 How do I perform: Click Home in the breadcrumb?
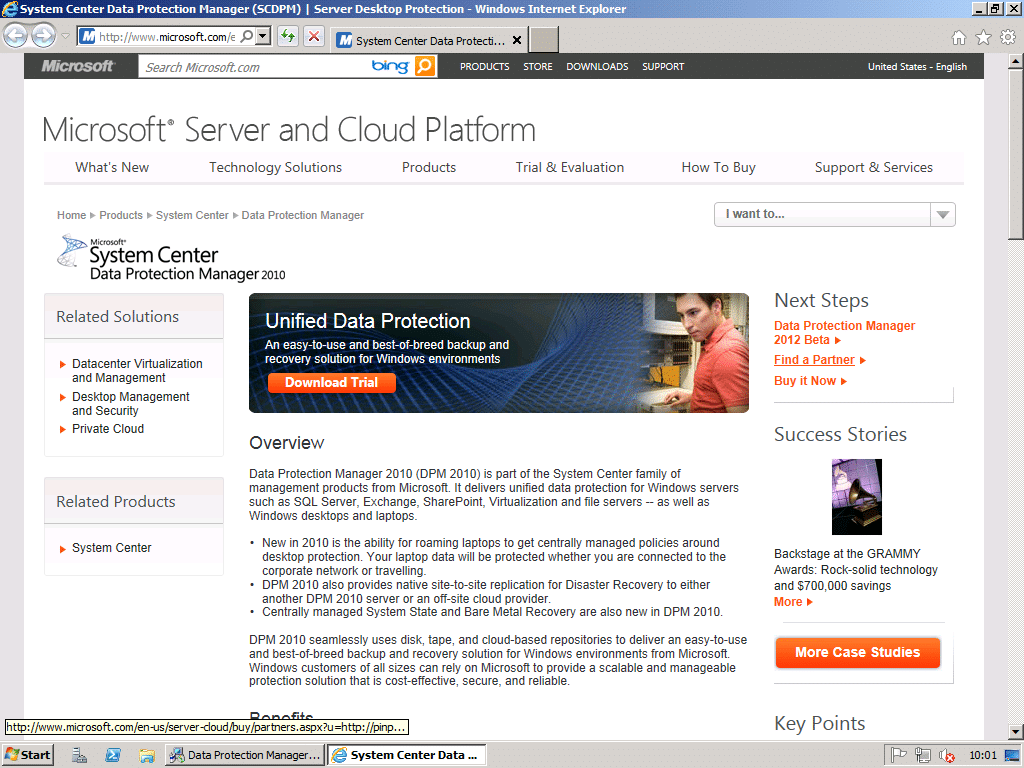coord(71,215)
